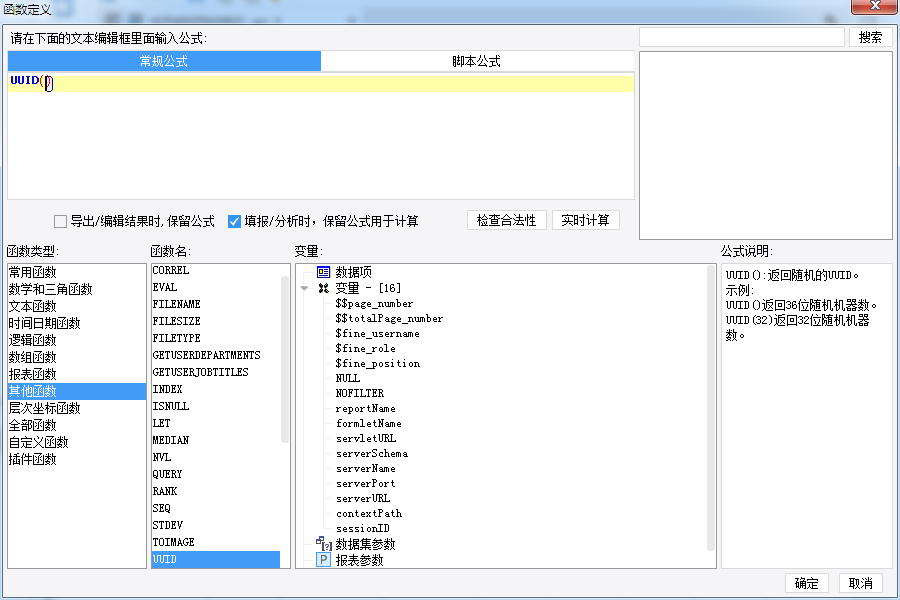Select MEDIAN function name
Screen dimensions: 900x600
click(x=216, y=440)
